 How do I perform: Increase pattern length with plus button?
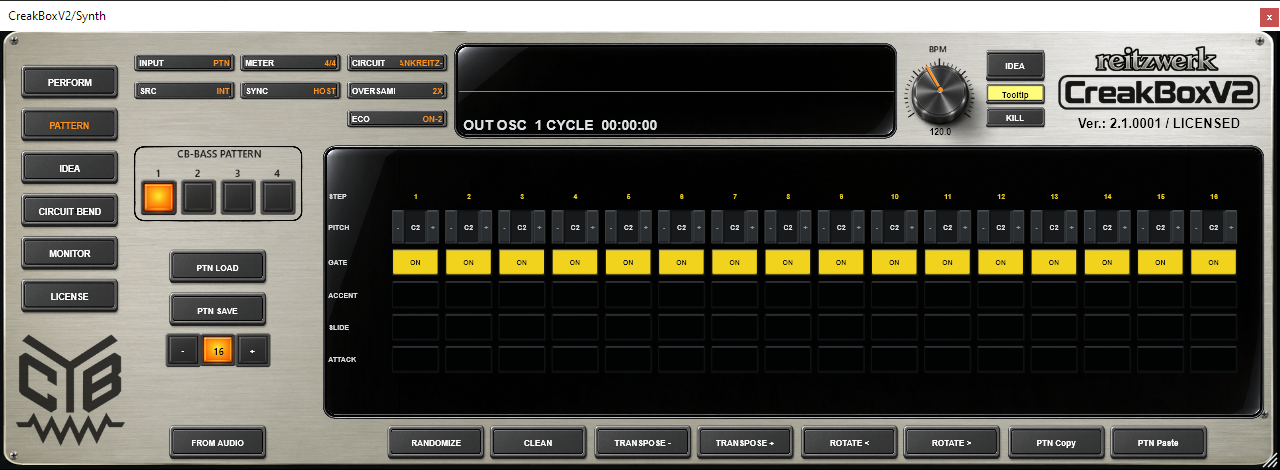tap(253, 351)
